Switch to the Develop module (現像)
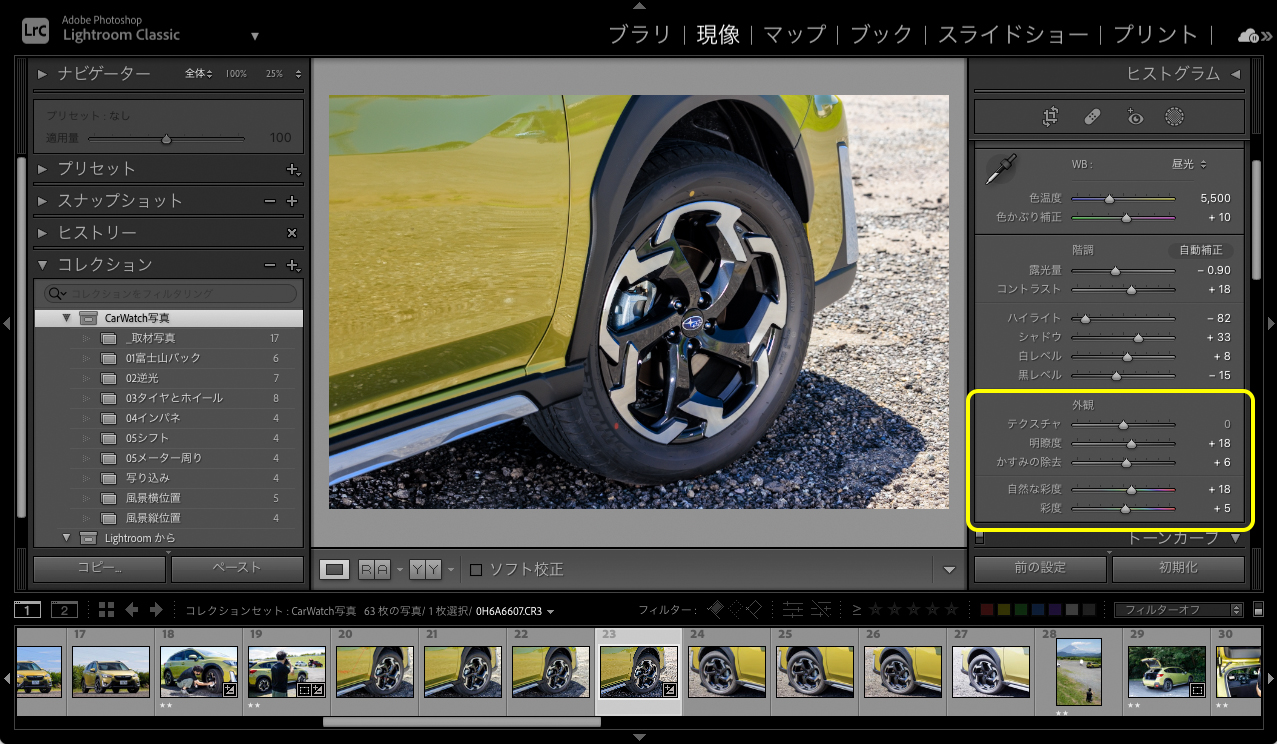The width and height of the screenshot is (1277, 744). point(718,35)
